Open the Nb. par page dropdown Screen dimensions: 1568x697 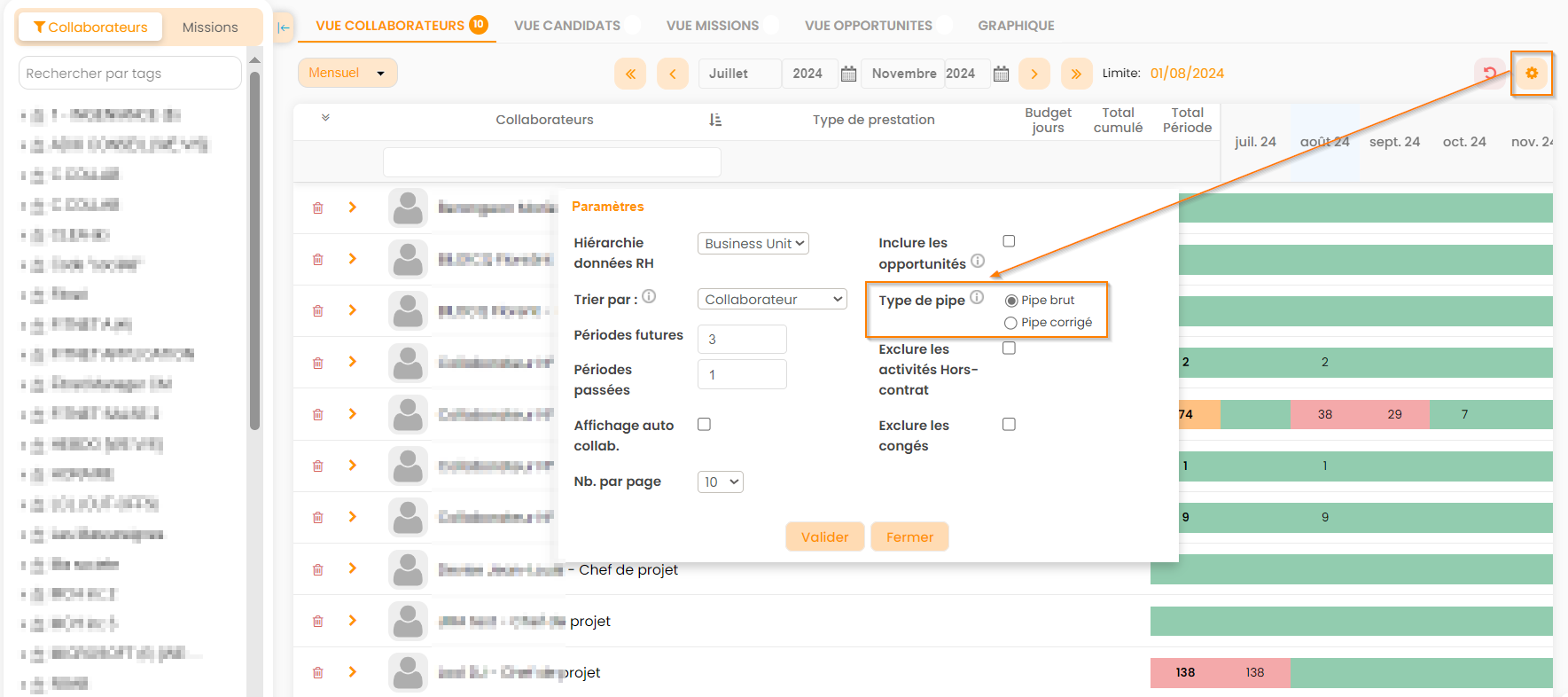point(720,482)
